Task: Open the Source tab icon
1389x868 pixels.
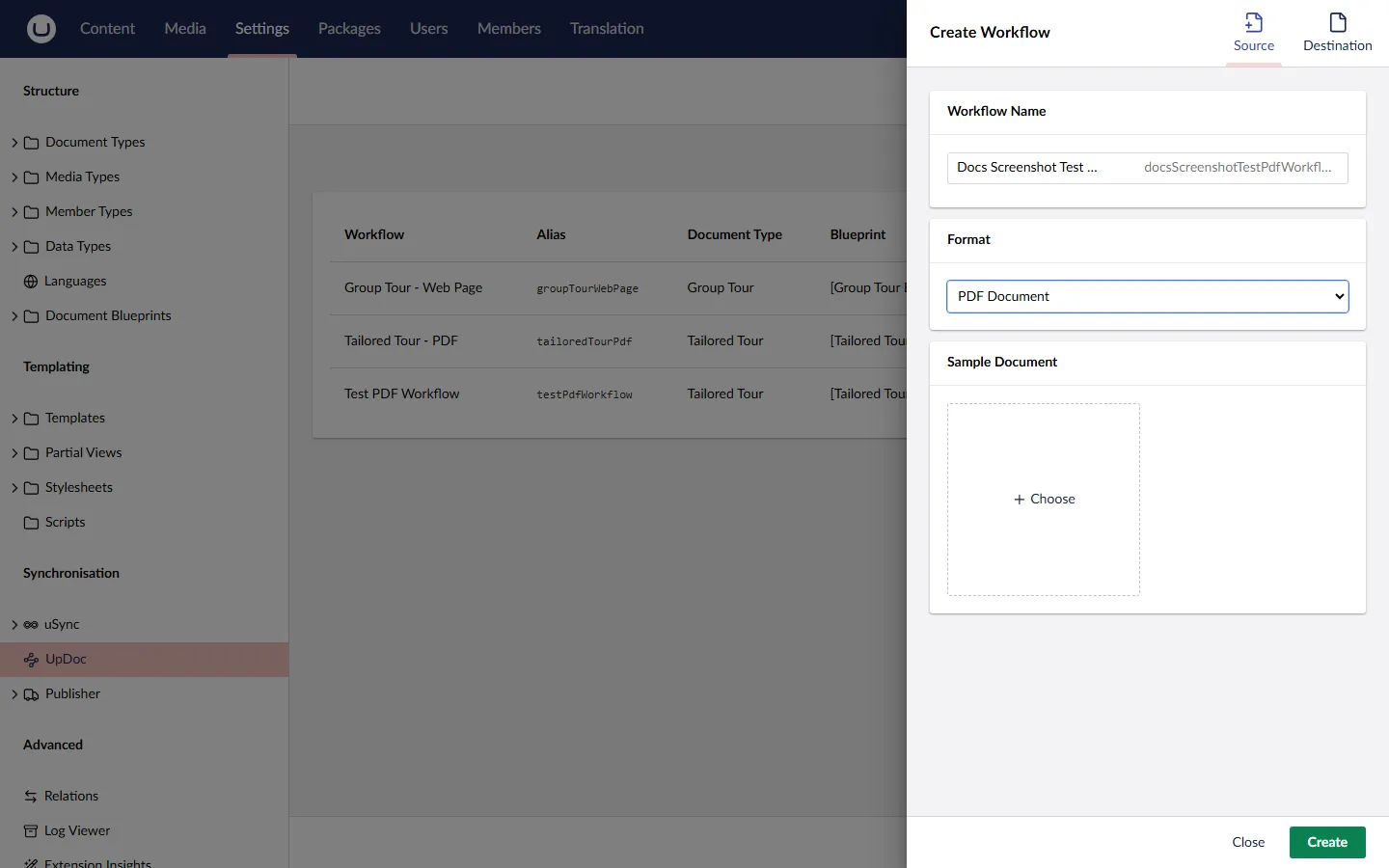Action: tap(1254, 22)
